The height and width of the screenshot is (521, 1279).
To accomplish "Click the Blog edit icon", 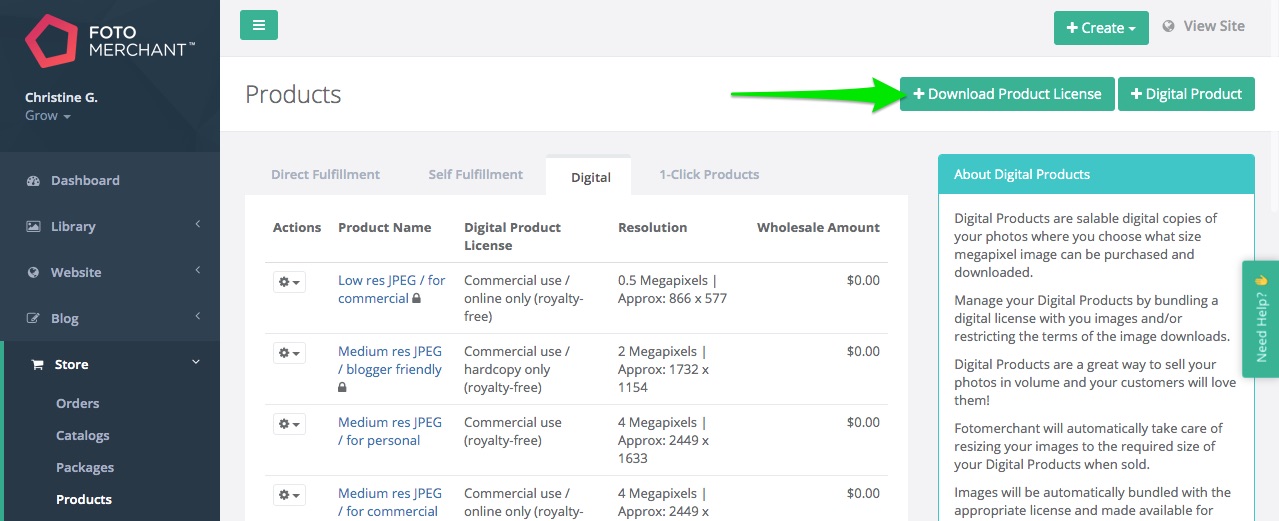I will coord(33,319).
